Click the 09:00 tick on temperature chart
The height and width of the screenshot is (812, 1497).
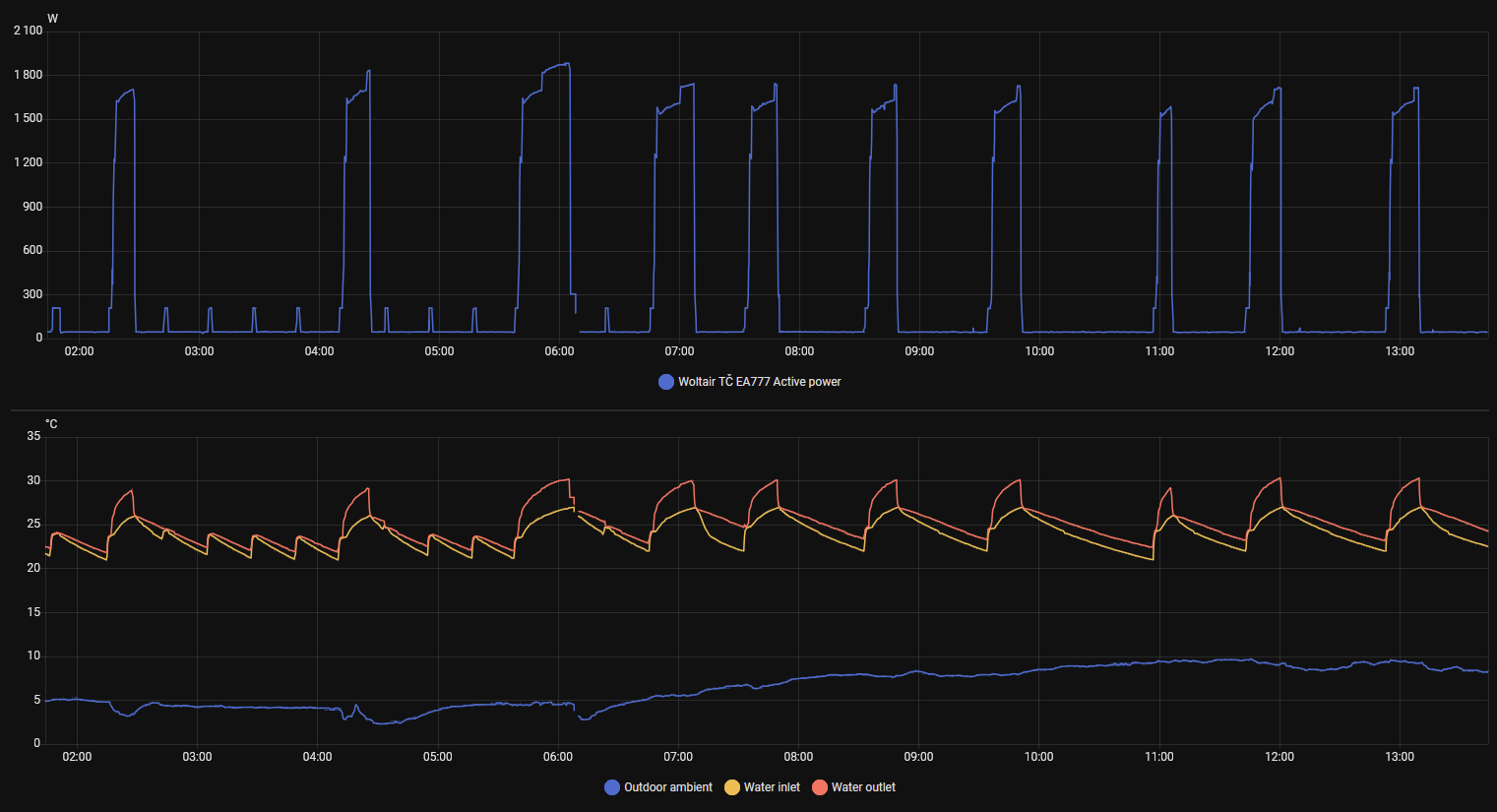click(918, 757)
